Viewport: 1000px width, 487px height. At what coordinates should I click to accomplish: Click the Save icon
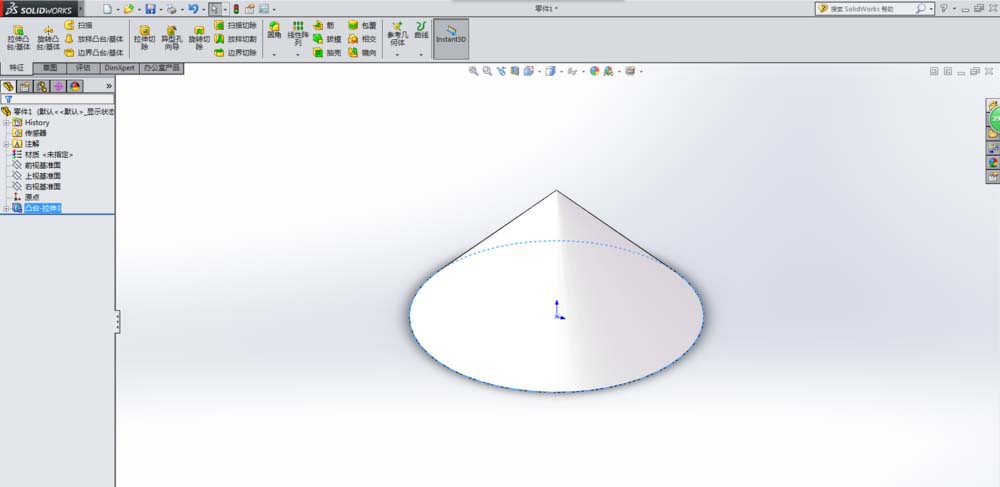(151, 9)
